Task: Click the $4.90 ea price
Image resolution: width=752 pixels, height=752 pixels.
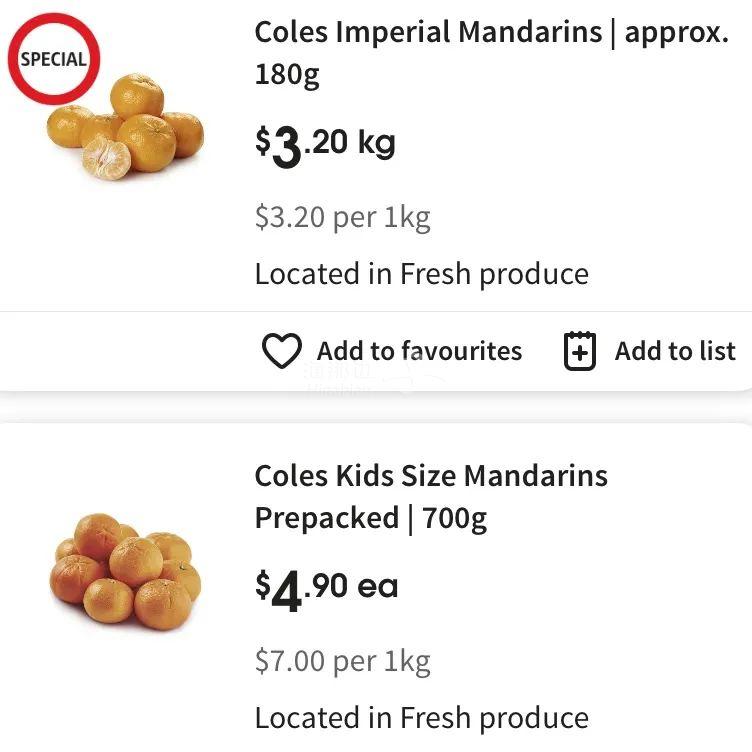Action: pos(326,589)
